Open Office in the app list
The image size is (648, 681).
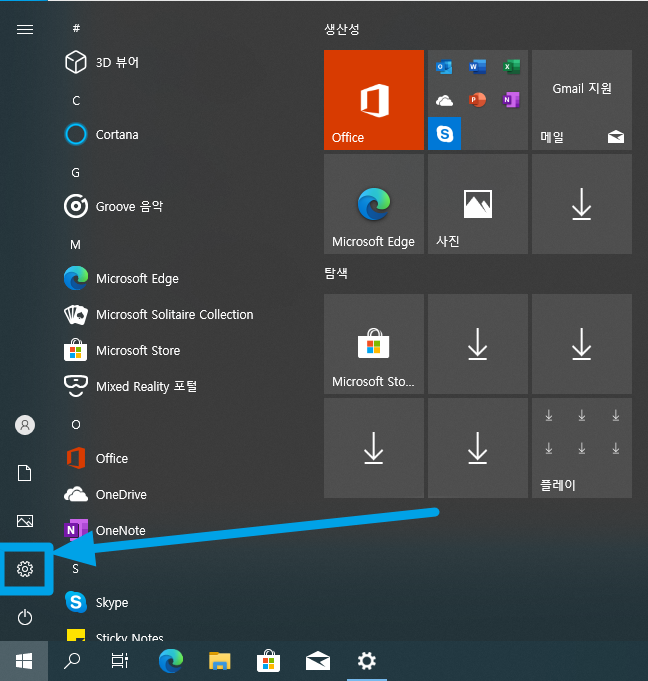[x=96, y=458]
